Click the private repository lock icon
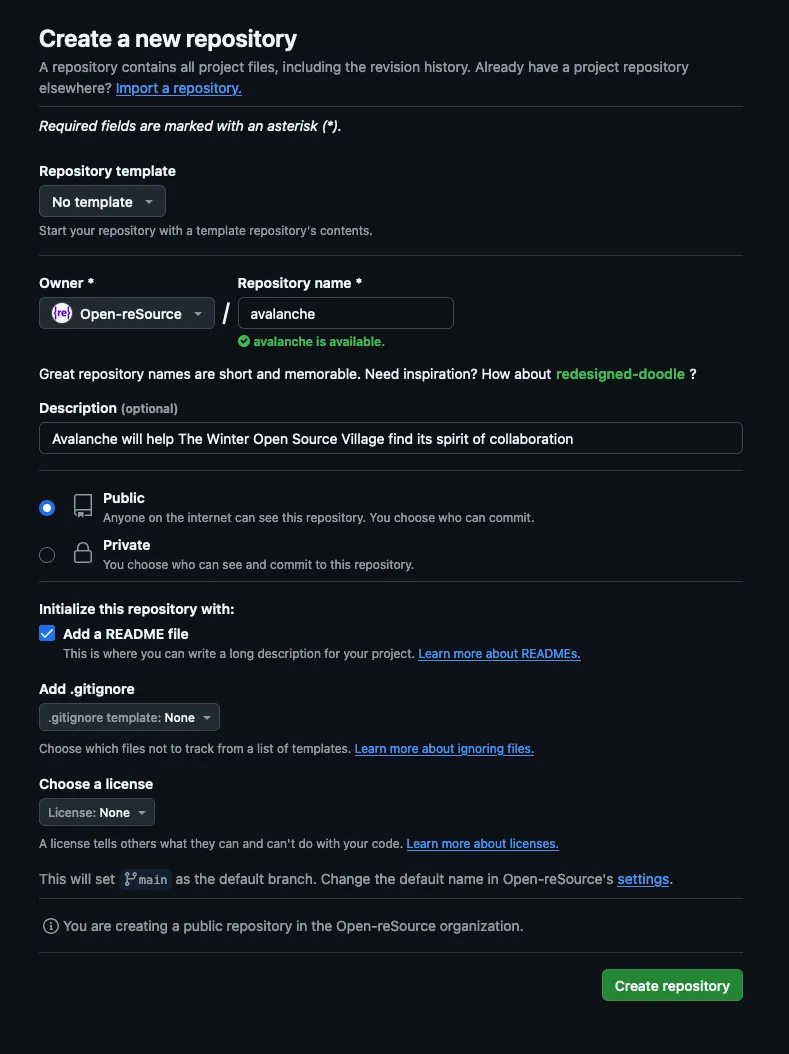 point(83,553)
